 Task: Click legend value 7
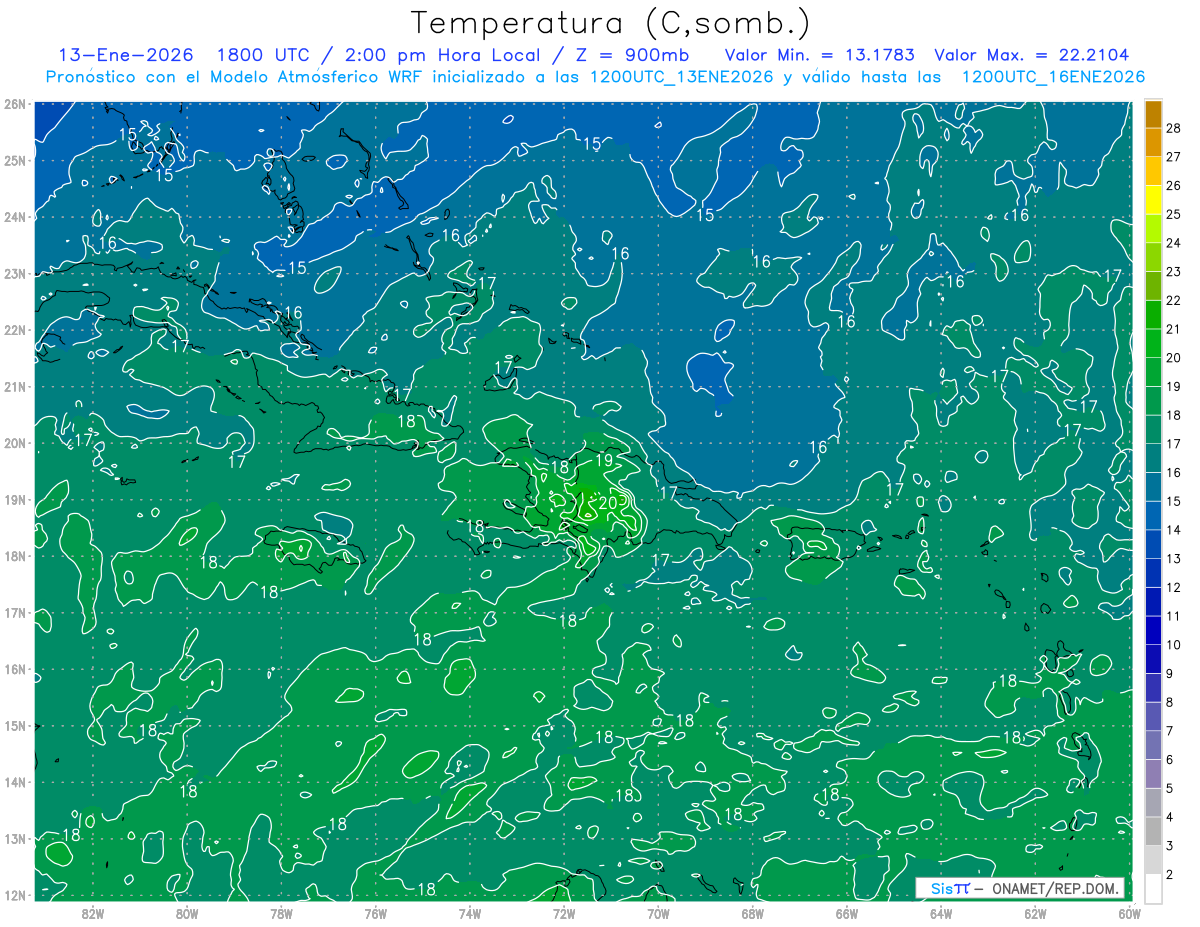[x=1170, y=731]
